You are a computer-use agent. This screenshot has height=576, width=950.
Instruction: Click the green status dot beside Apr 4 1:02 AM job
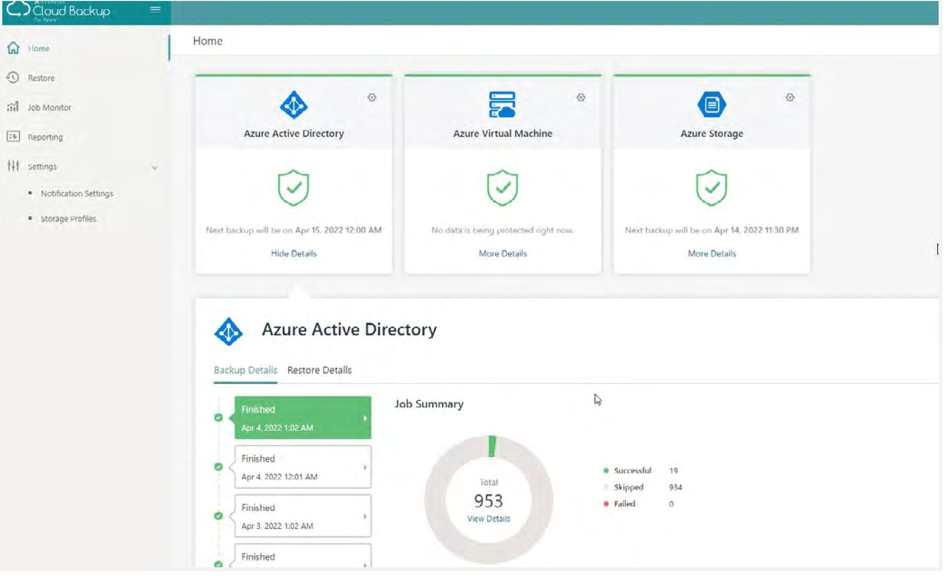219,419
